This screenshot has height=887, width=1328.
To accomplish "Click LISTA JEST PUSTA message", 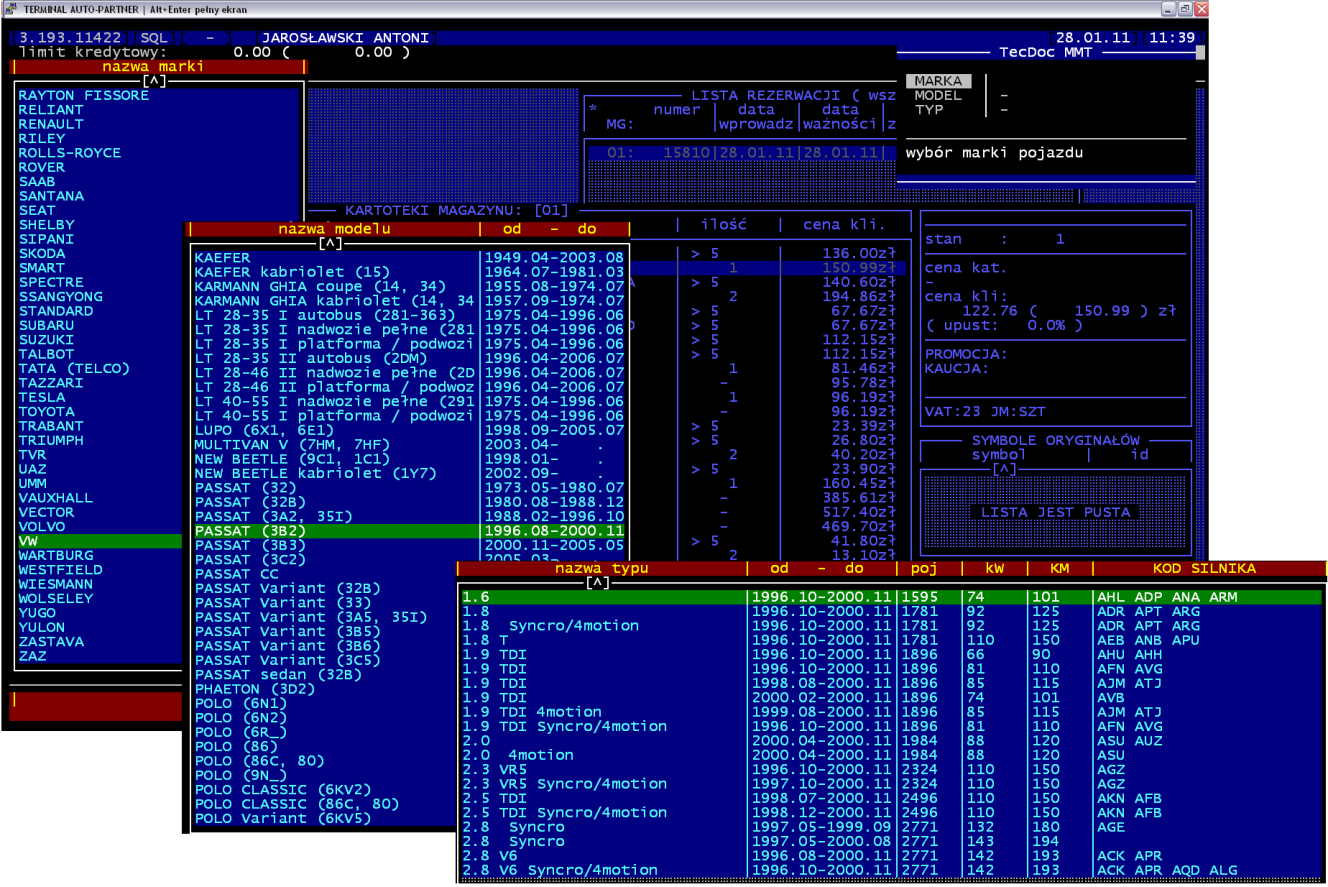I will coord(1056,512).
